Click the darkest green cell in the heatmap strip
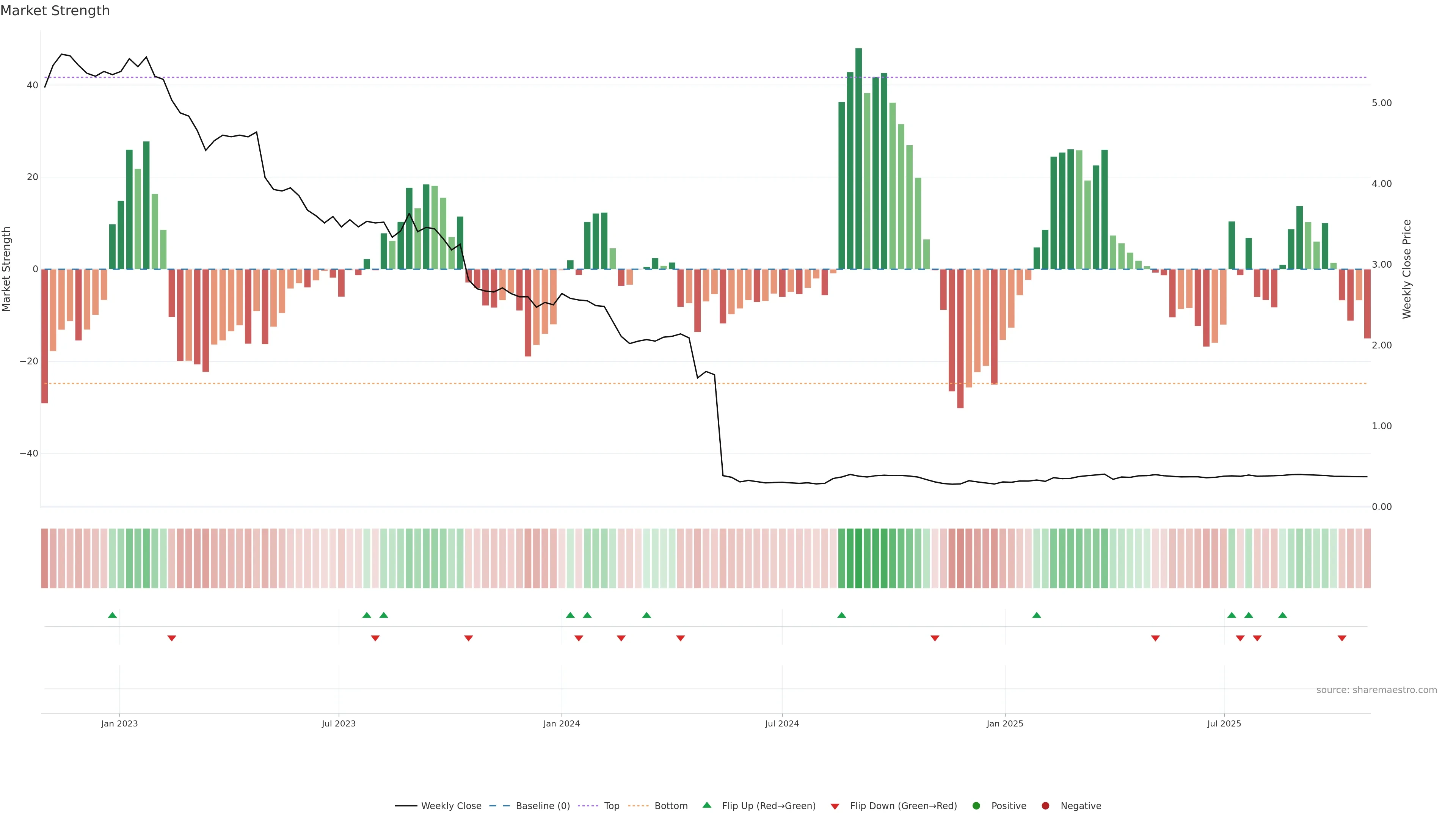This screenshot has width=1456, height=819. [858, 559]
